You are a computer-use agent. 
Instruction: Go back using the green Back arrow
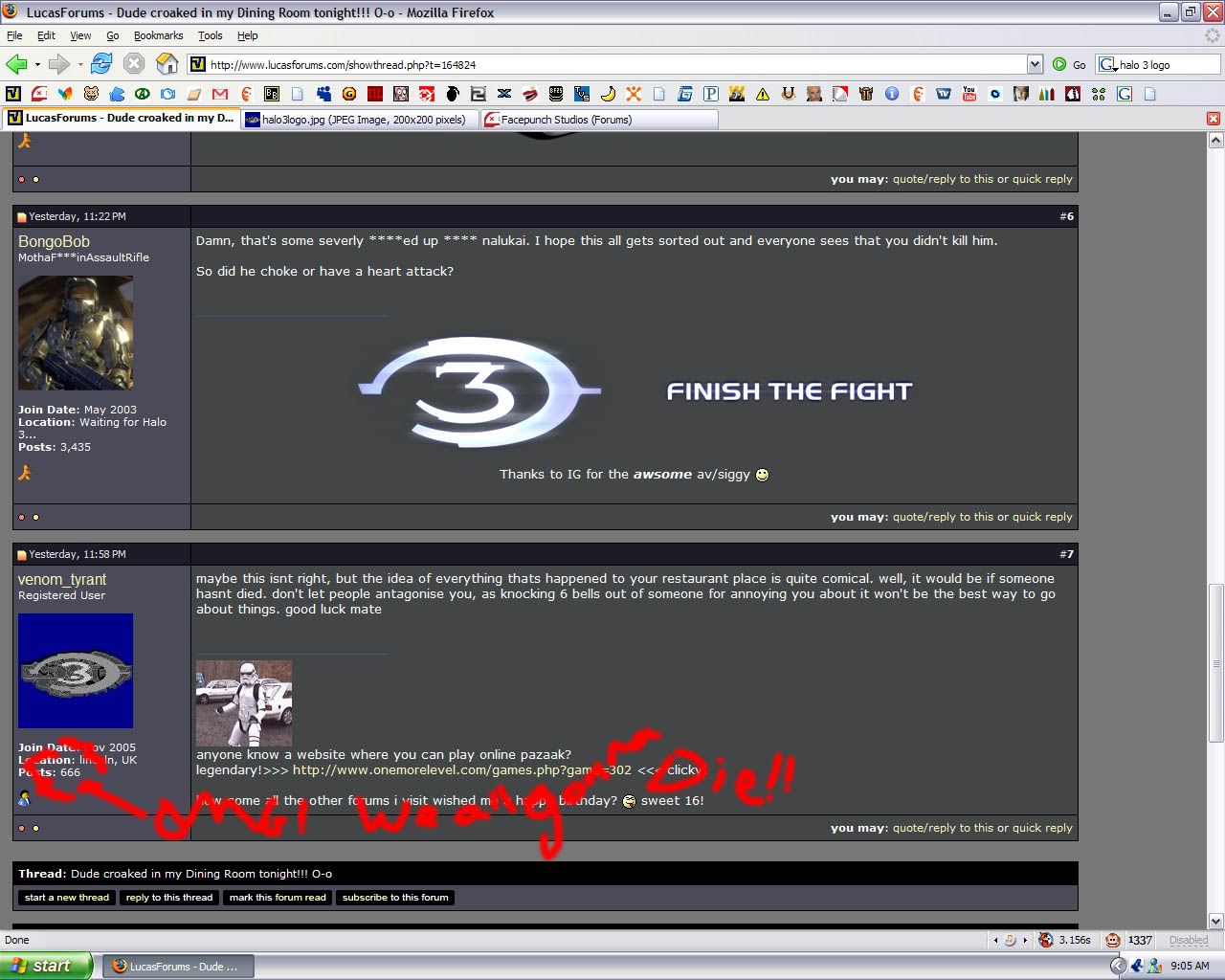pos(16,64)
